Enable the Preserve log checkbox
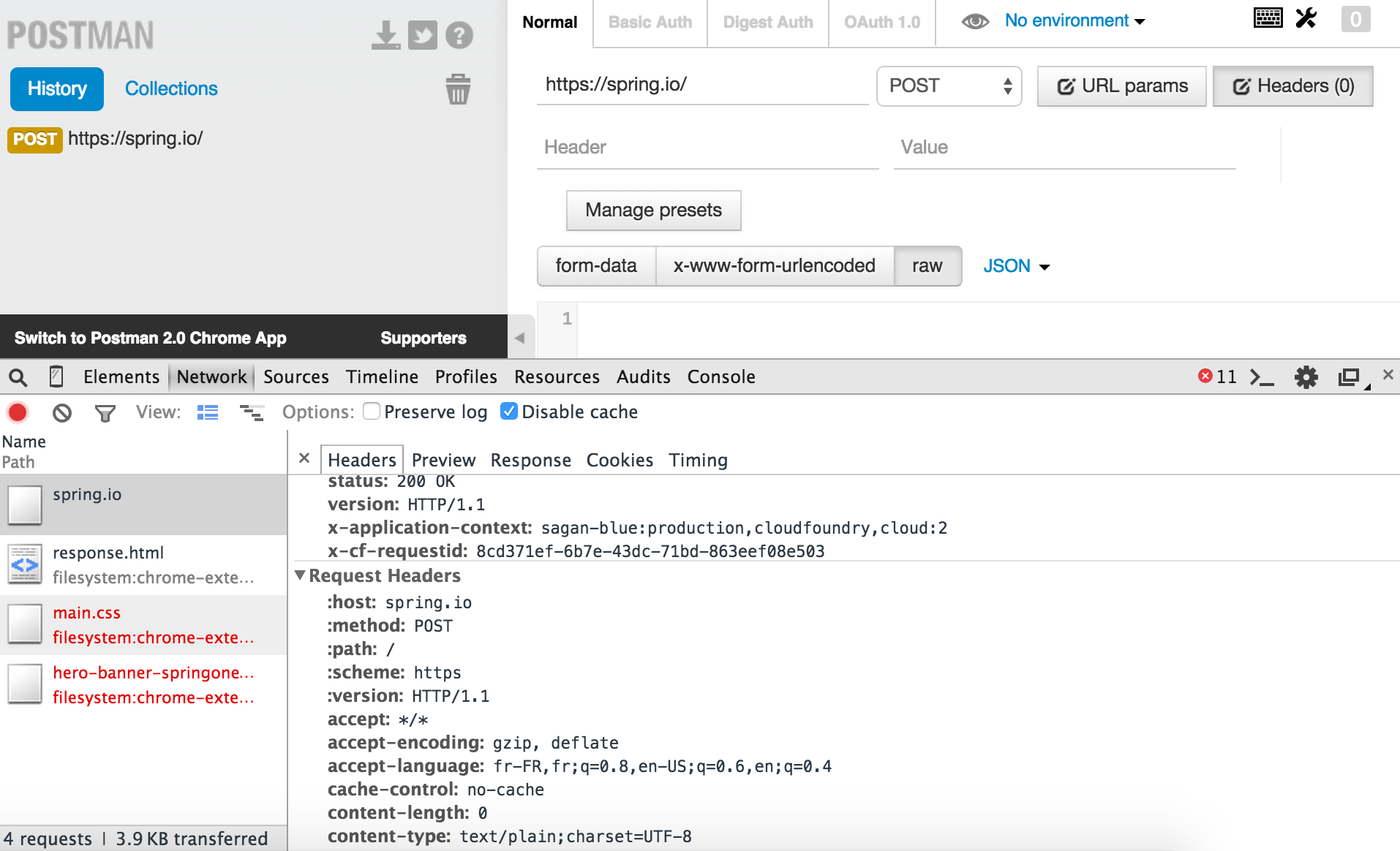1400x851 pixels. 372,412
